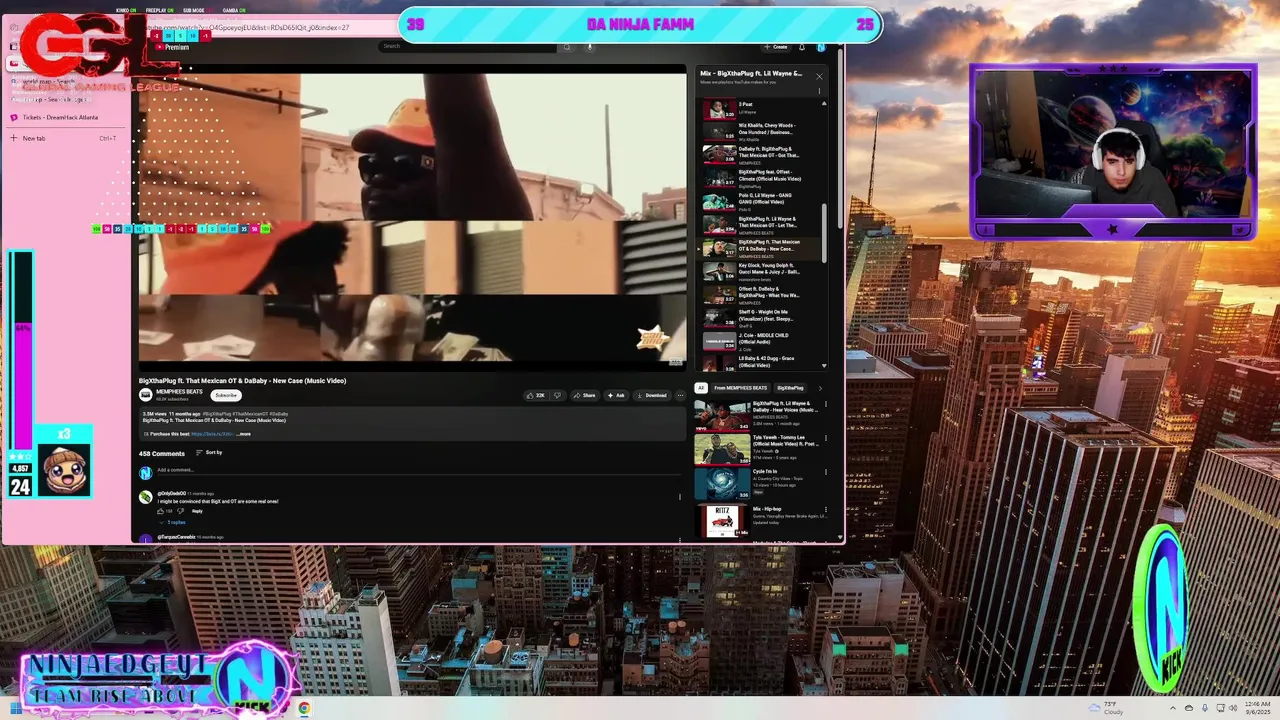Click the search magnifier button
Viewport: 1280px width, 720px height.
point(566,46)
